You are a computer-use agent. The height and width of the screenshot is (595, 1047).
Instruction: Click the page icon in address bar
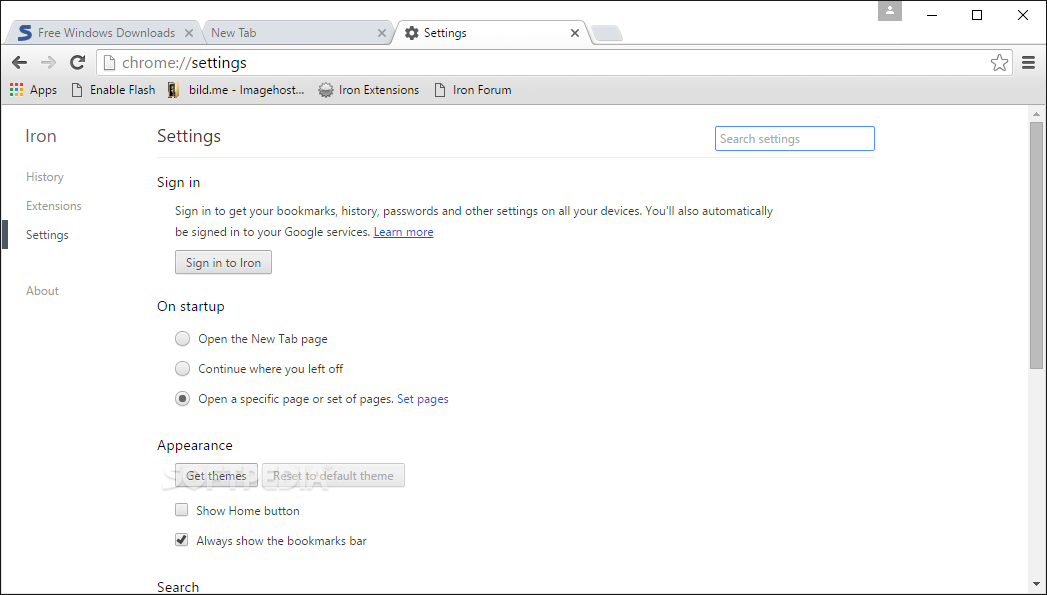tap(110, 63)
